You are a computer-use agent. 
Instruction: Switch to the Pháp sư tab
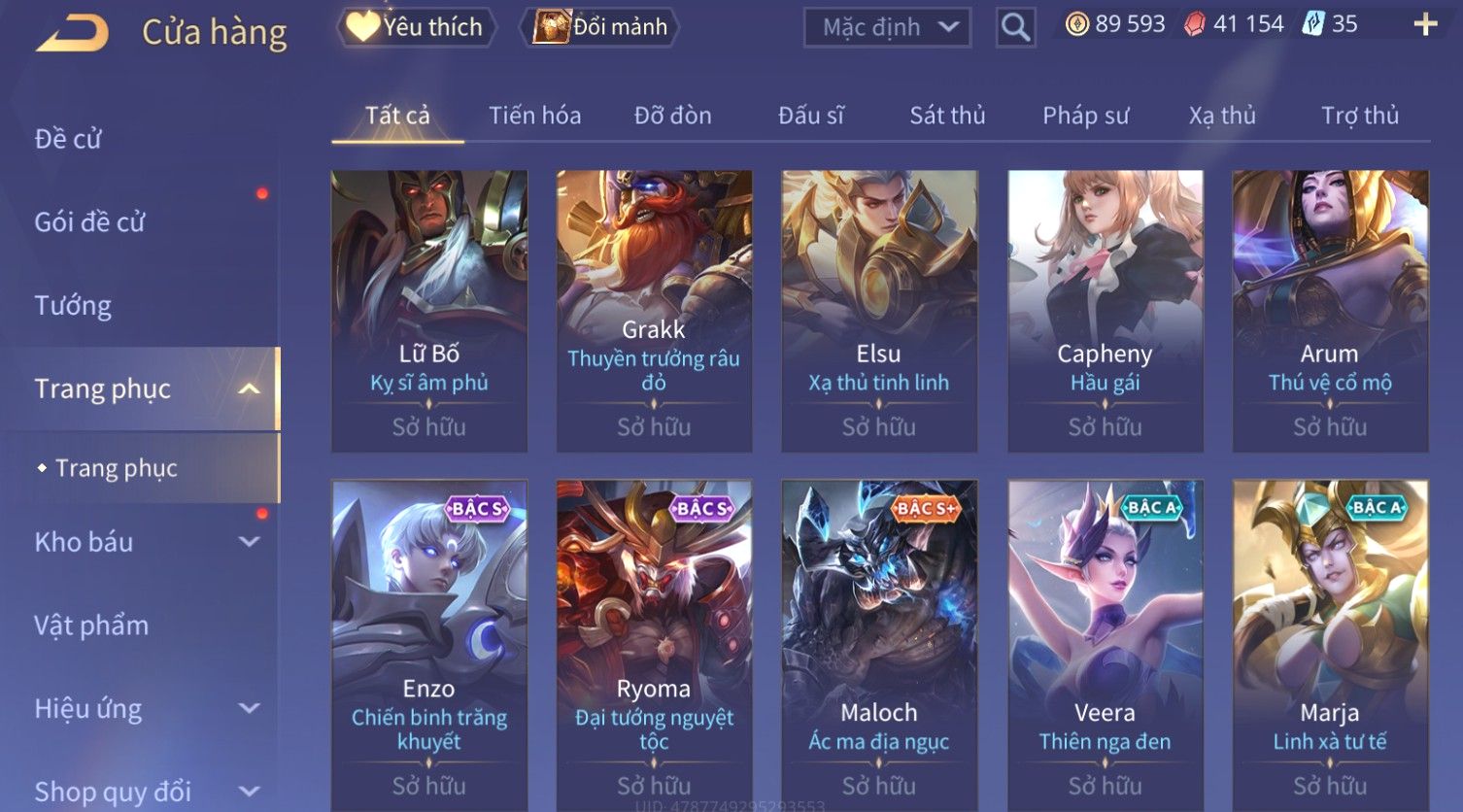pyautogui.click(x=1085, y=116)
